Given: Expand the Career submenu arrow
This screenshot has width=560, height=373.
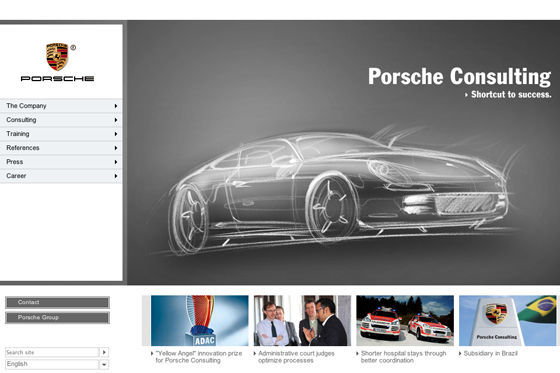Looking at the screenshot, I should pyautogui.click(x=116, y=176).
